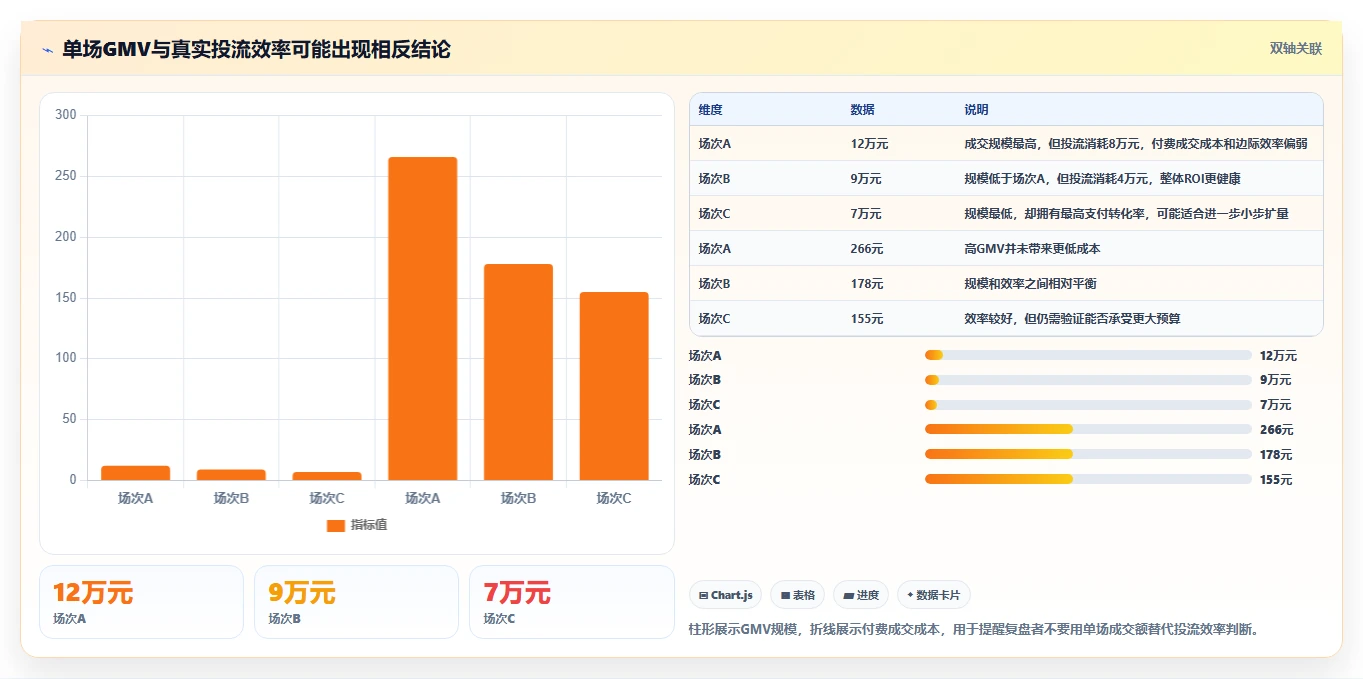
Task: Click the note starting 成交规模最高
Action: (x=1135, y=144)
